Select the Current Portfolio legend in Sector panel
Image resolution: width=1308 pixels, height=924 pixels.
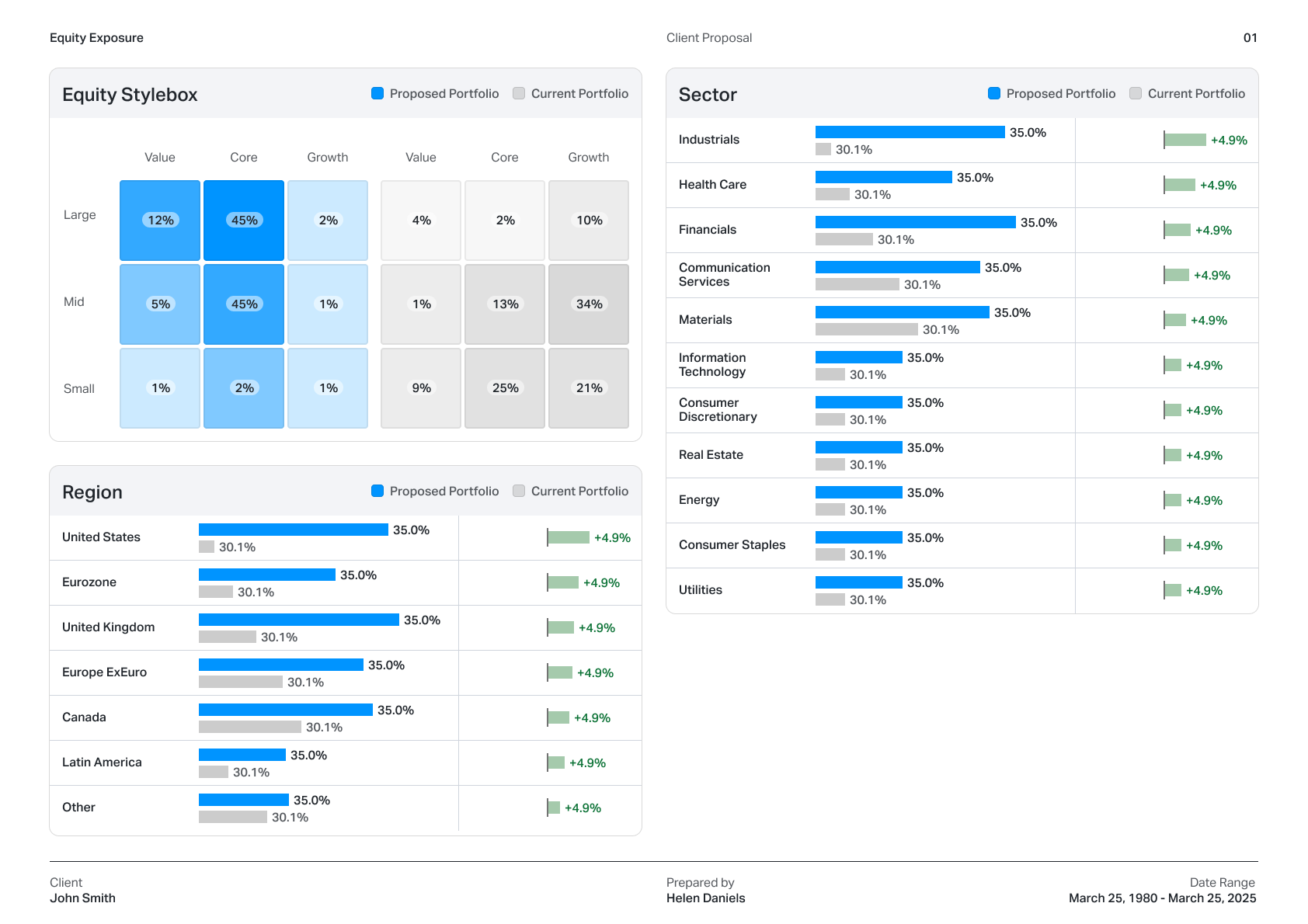coord(1188,93)
